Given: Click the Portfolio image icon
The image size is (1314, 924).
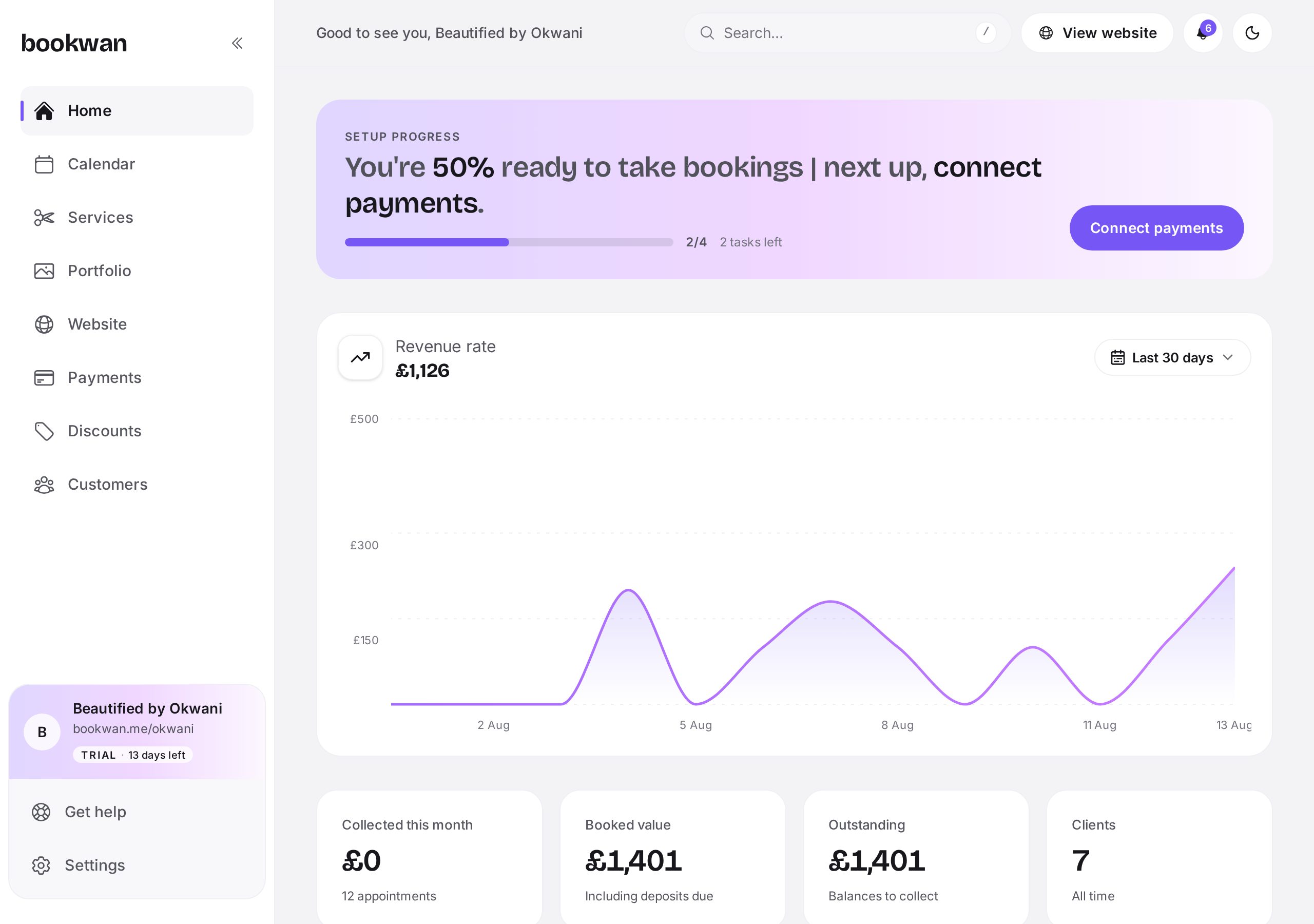Looking at the screenshot, I should pos(44,271).
